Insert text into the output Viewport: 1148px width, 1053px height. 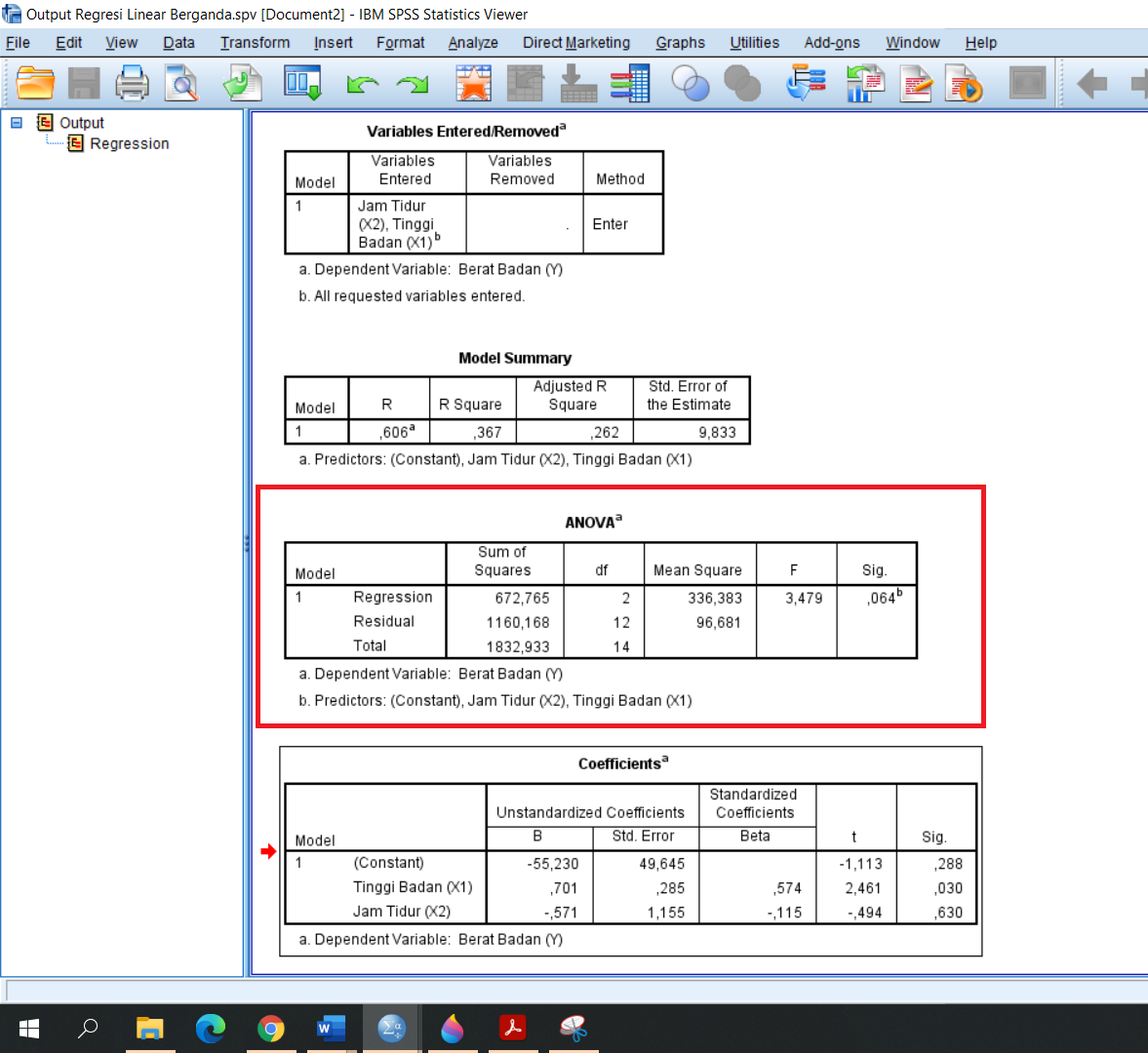pos(916,83)
